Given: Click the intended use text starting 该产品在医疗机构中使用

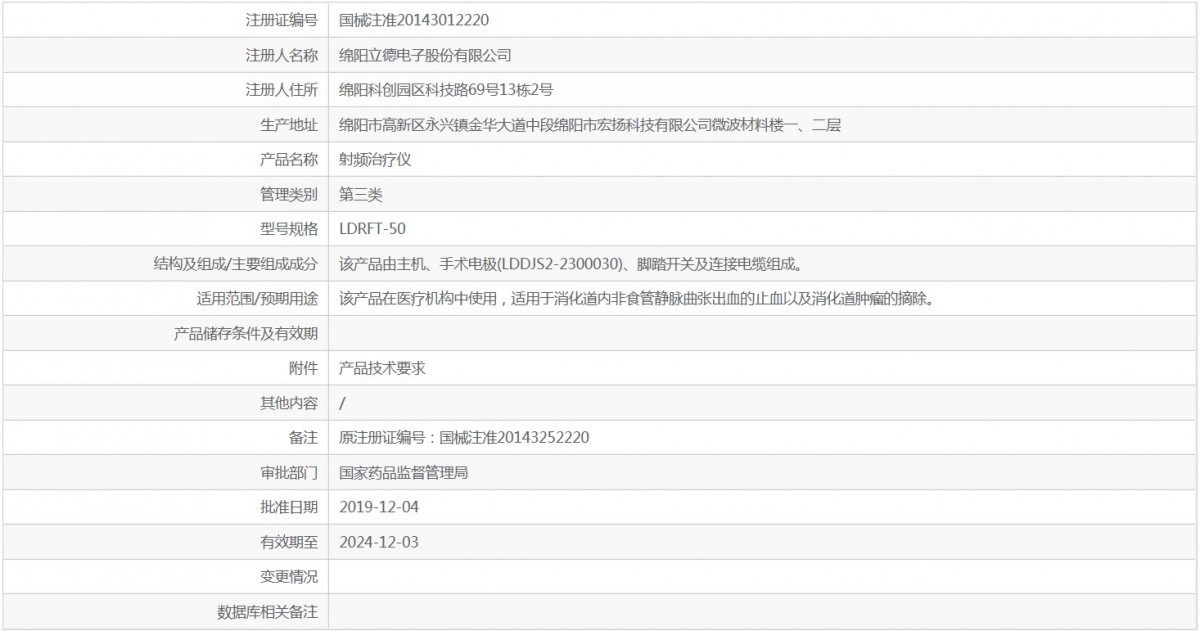Looking at the screenshot, I should [637, 298].
